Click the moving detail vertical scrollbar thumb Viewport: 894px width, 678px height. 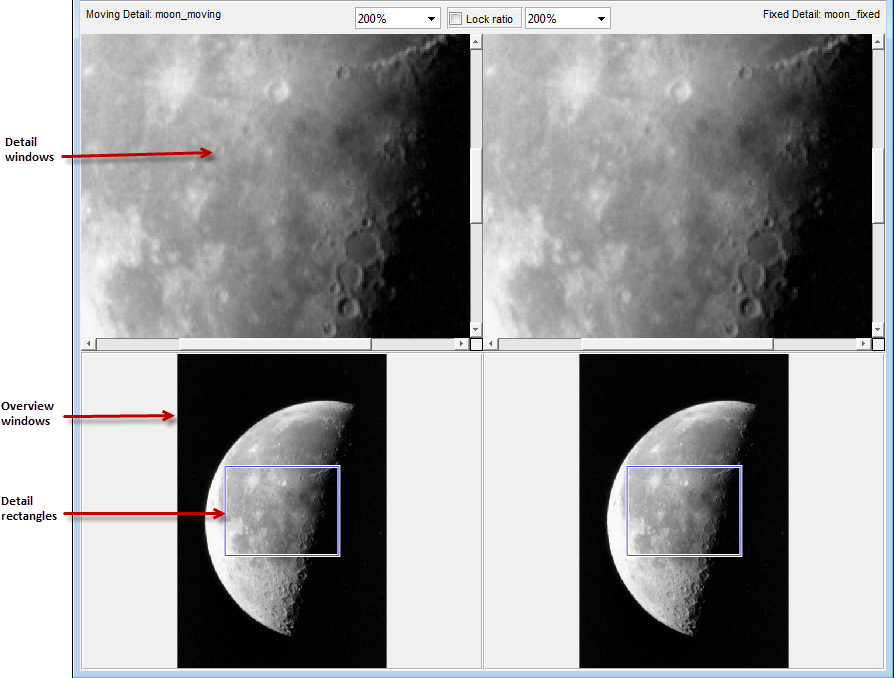pyautogui.click(x=476, y=185)
